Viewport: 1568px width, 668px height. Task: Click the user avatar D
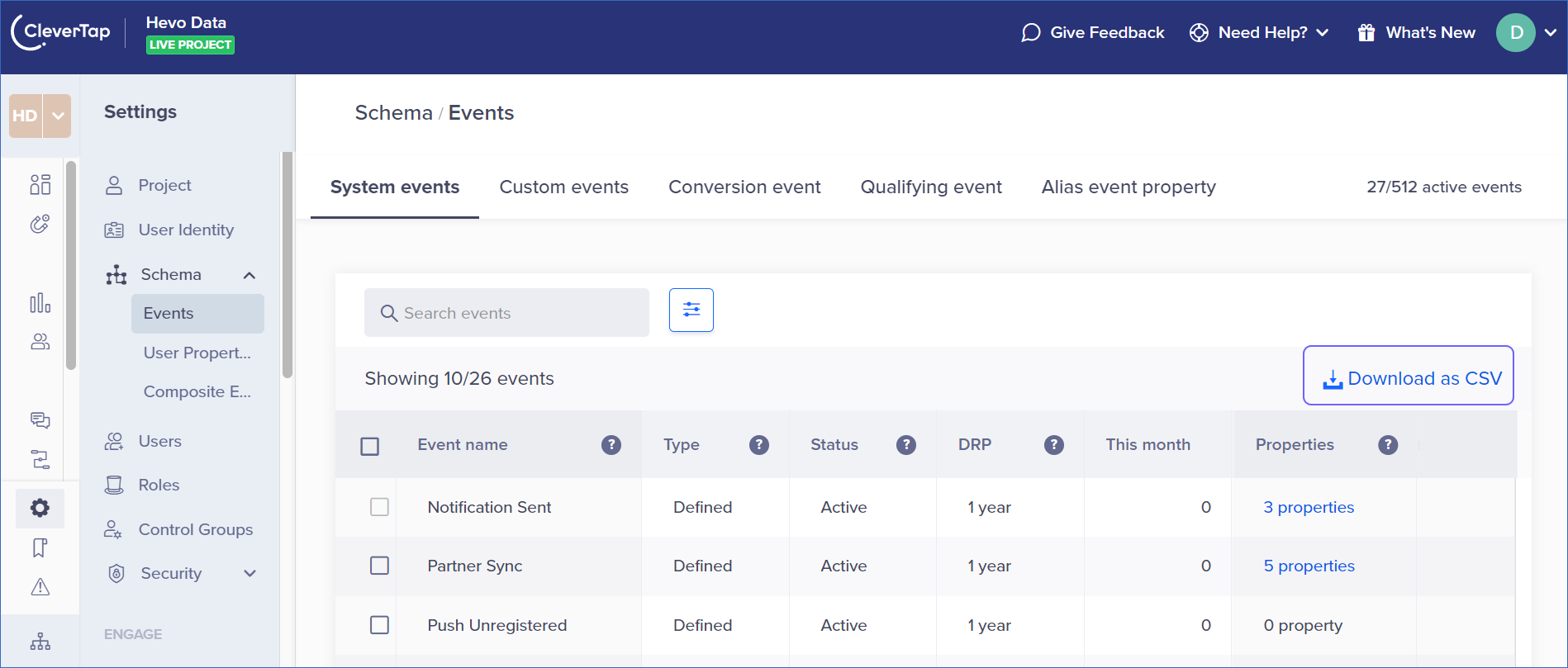tap(1516, 33)
